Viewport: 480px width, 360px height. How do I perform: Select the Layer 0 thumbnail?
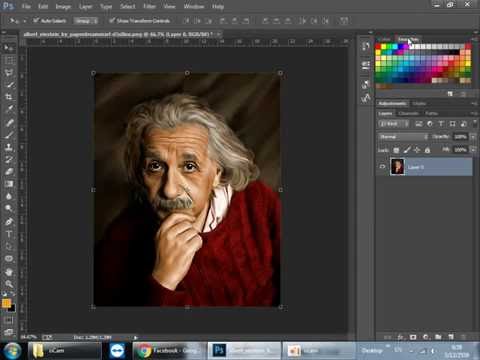[x=397, y=167]
